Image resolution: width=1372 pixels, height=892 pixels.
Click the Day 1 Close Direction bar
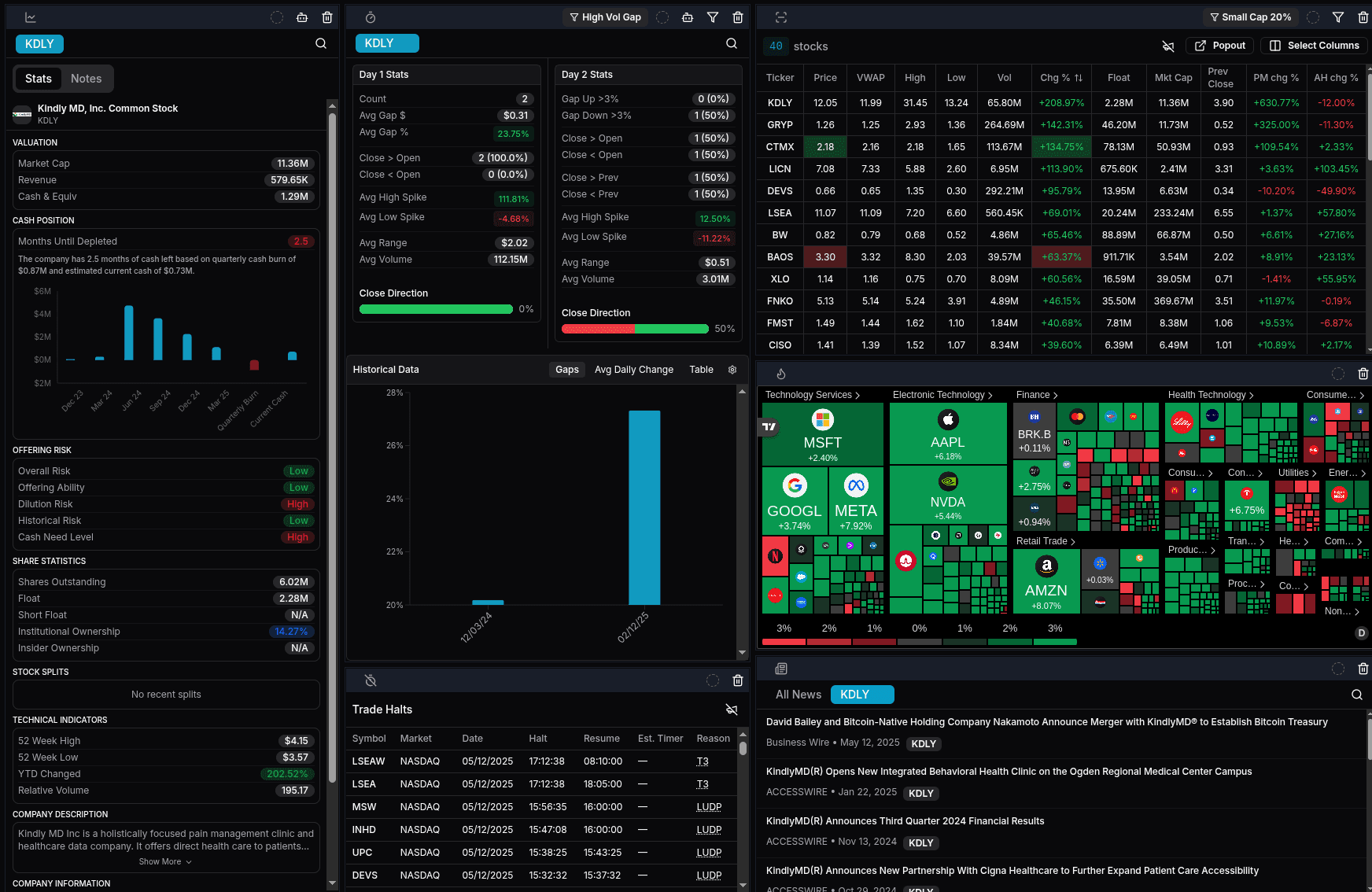point(436,309)
